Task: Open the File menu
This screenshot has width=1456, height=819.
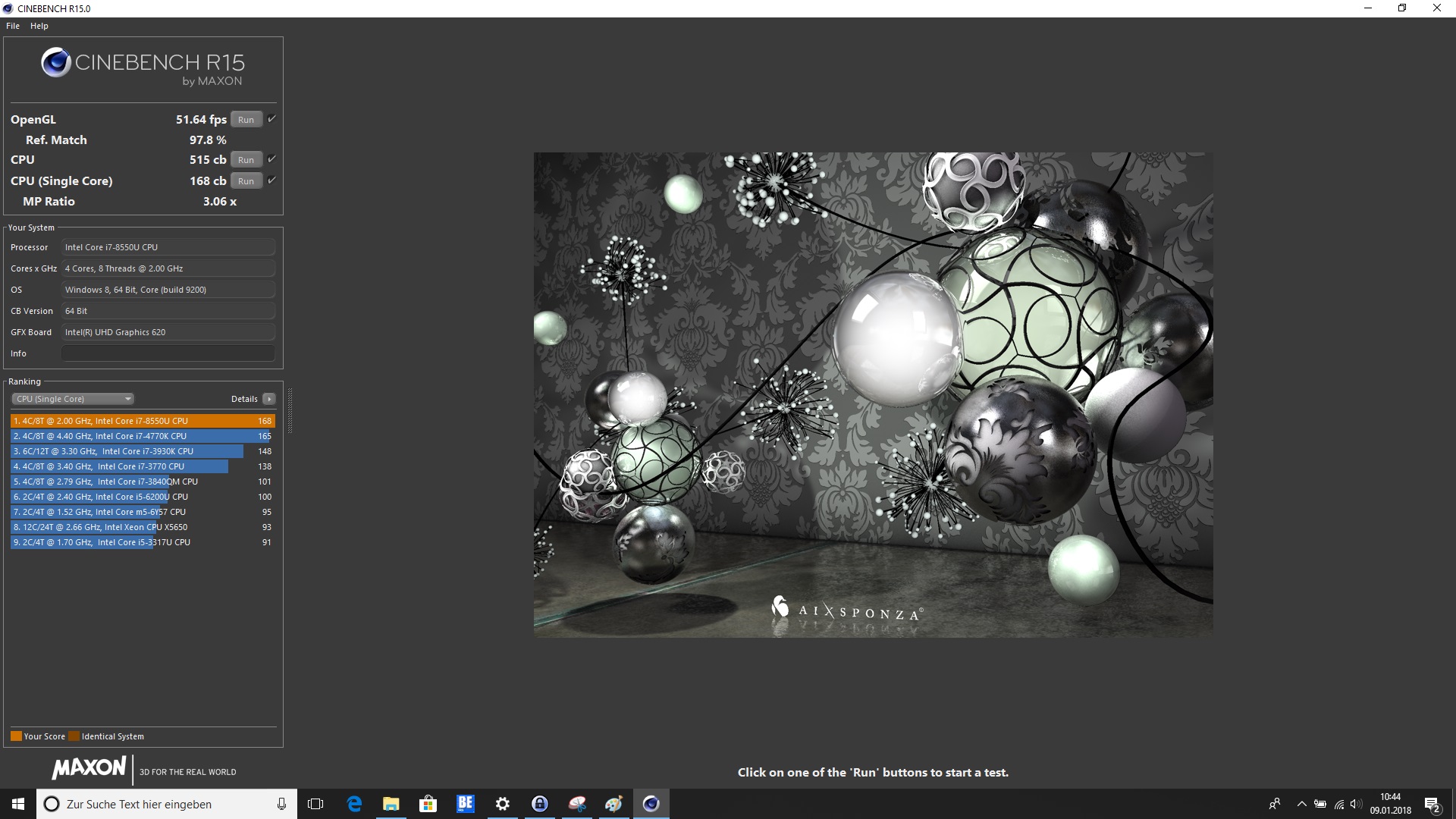Action: 13,26
